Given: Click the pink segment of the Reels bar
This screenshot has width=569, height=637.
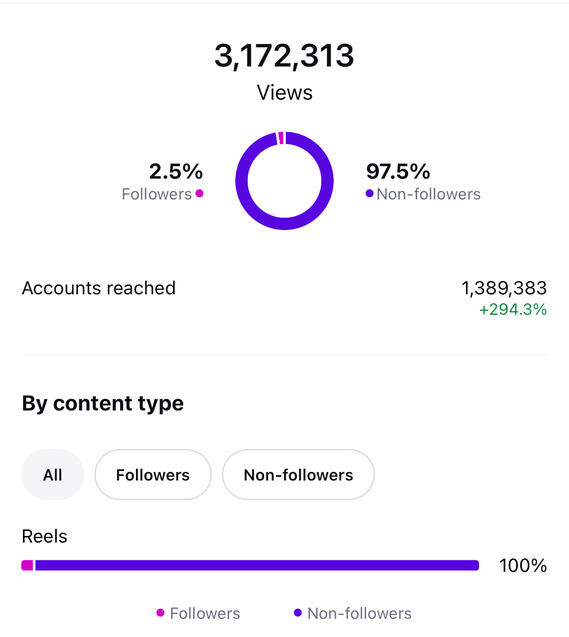Looking at the screenshot, I should 27,565.
